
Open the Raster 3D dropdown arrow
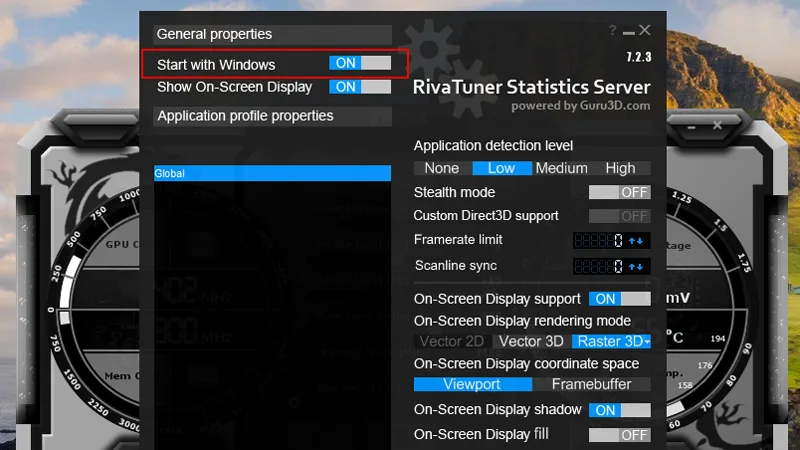click(x=647, y=342)
